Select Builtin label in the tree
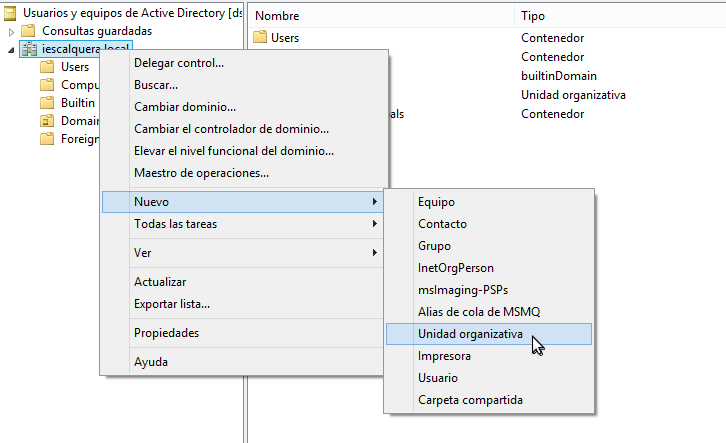Screen dimensions: 726x443 tap(78, 103)
